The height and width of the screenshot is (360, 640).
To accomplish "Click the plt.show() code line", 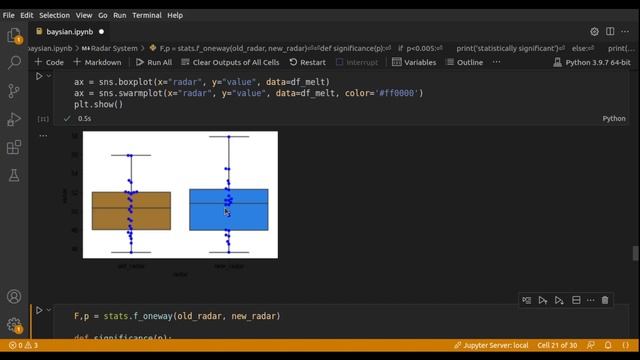I will (98, 104).
